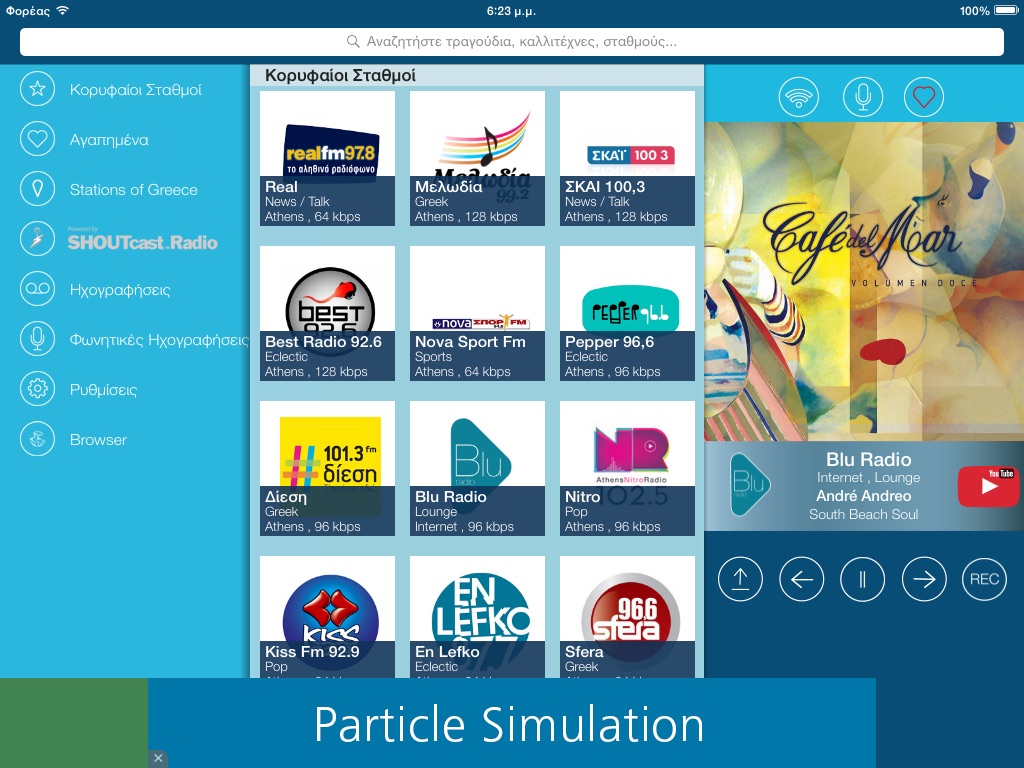This screenshot has width=1024, height=768.
Task: Open the Particle Simulation ad banner
Action: [511, 723]
